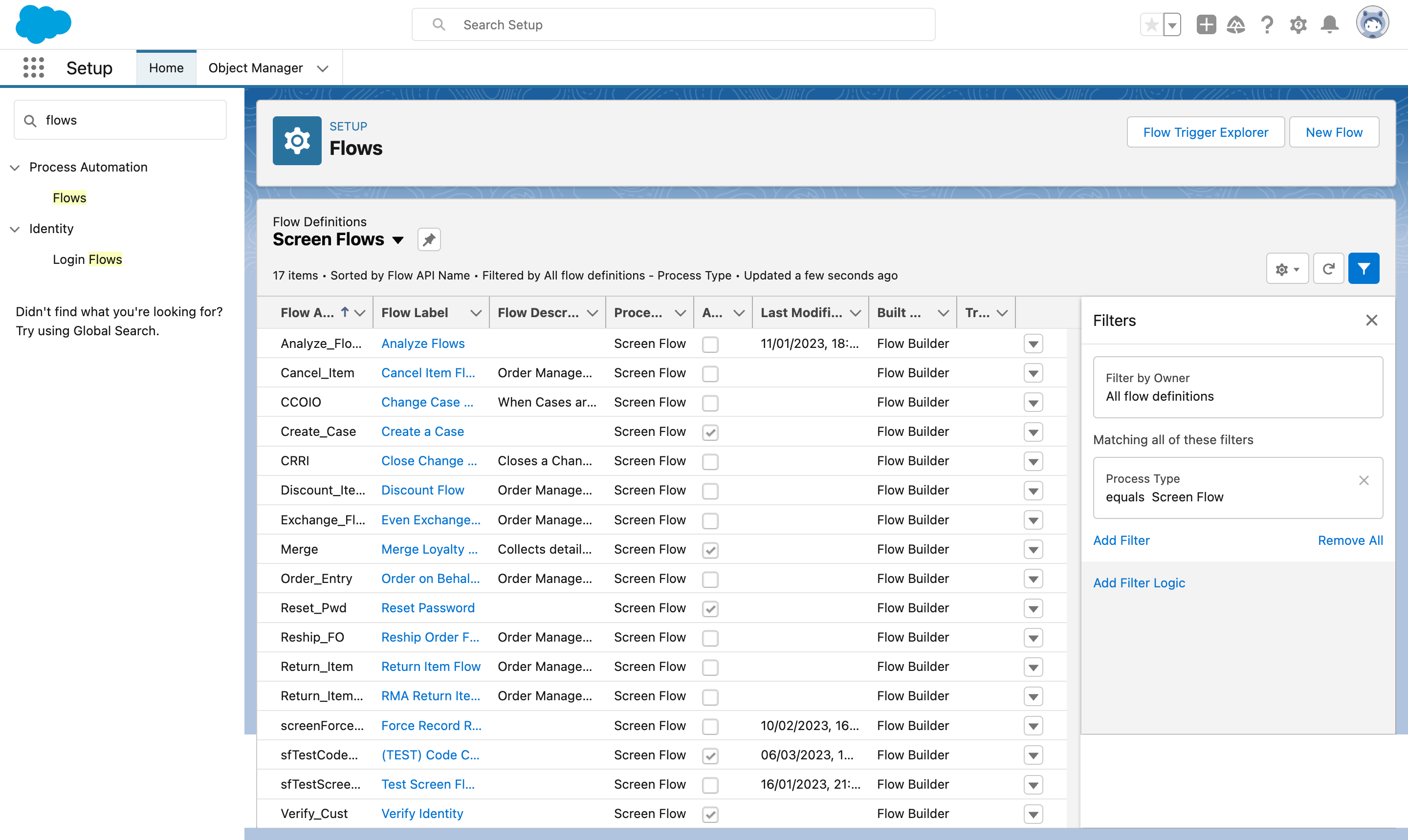The image size is (1408, 840).
Task: Open Flow Description column menu chevron
Action: click(592, 313)
